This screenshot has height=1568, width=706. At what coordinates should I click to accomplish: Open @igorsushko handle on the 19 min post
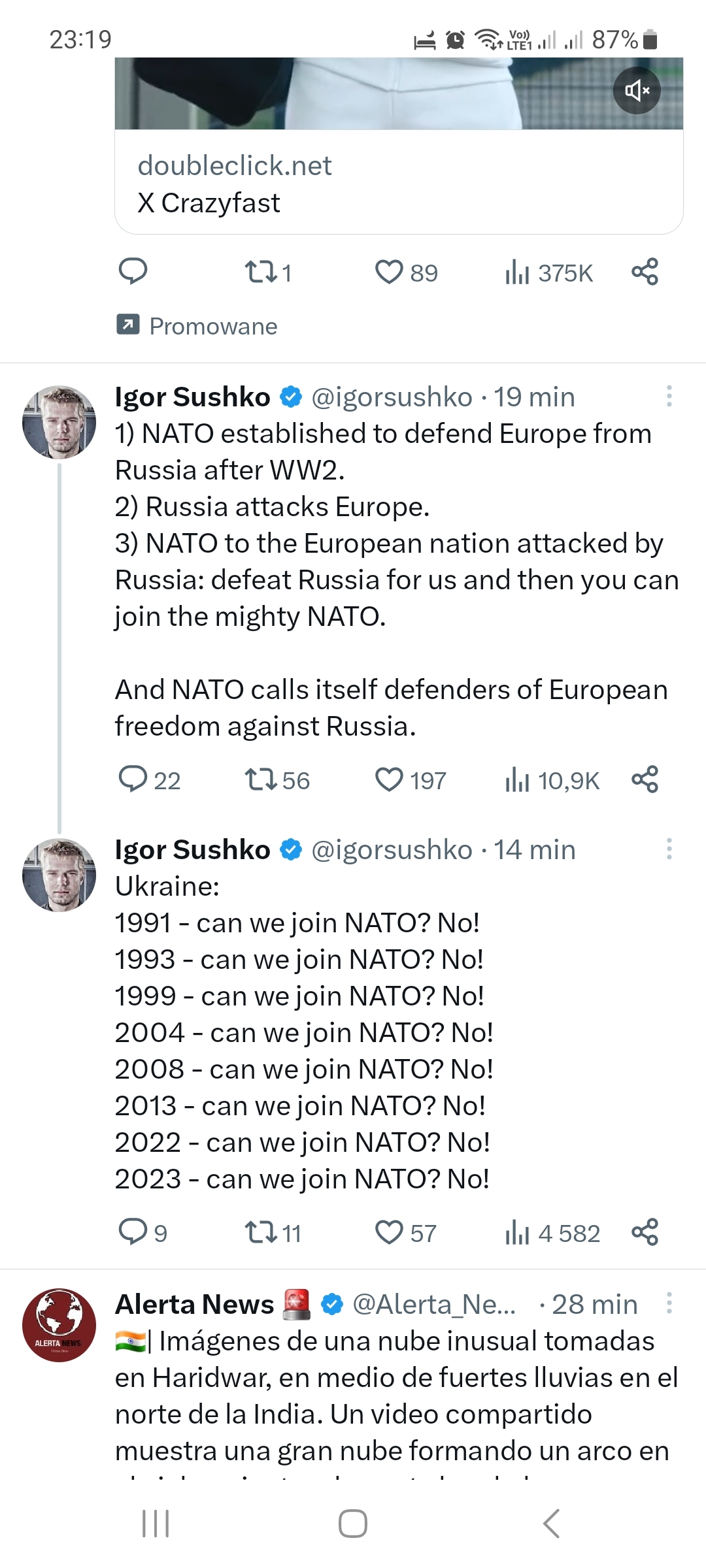click(x=392, y=397)
